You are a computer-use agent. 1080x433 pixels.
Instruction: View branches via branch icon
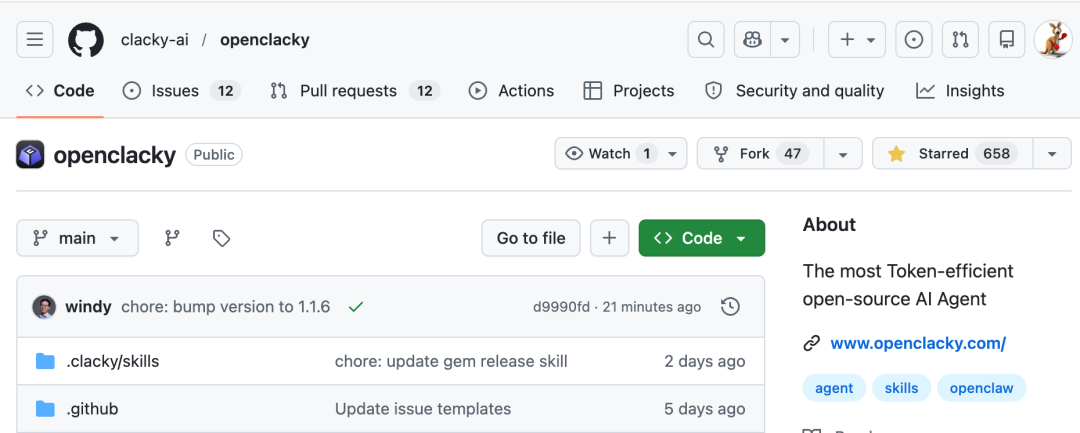pyautogui.click(x=172, y=238)
